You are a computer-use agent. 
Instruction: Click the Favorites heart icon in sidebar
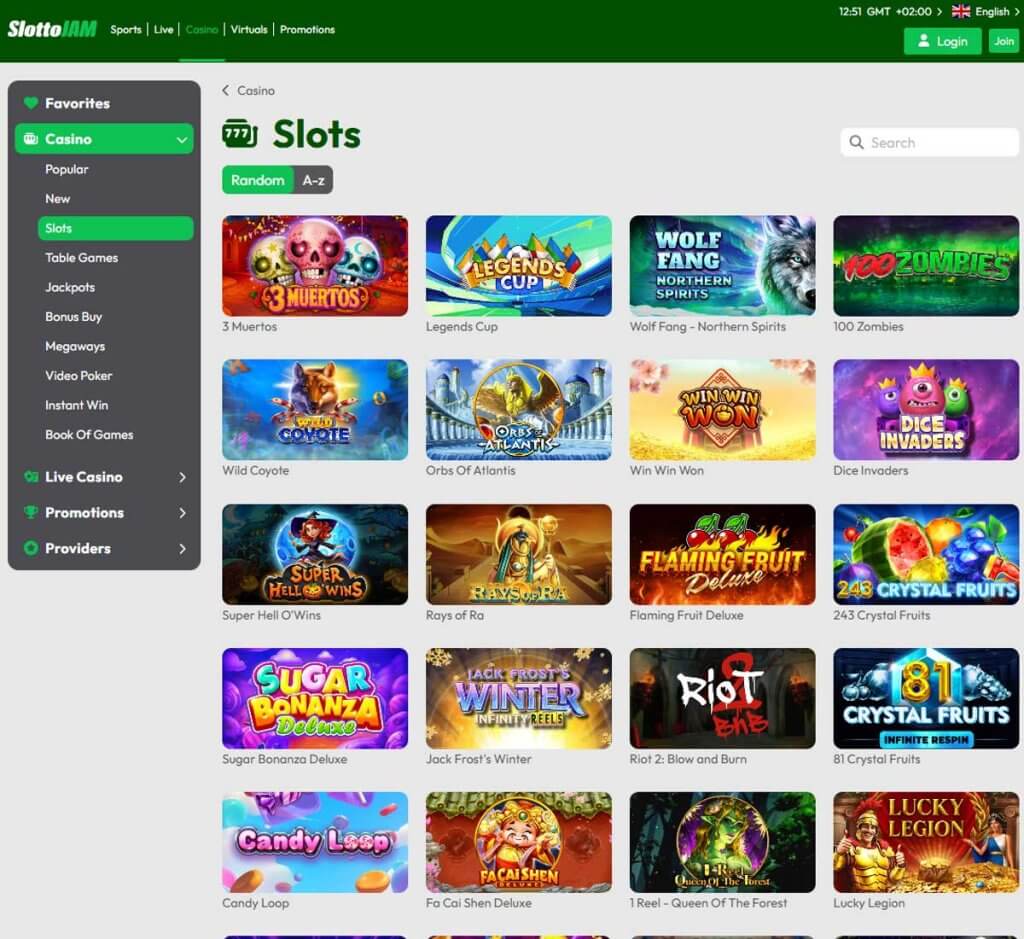[32, 103]
